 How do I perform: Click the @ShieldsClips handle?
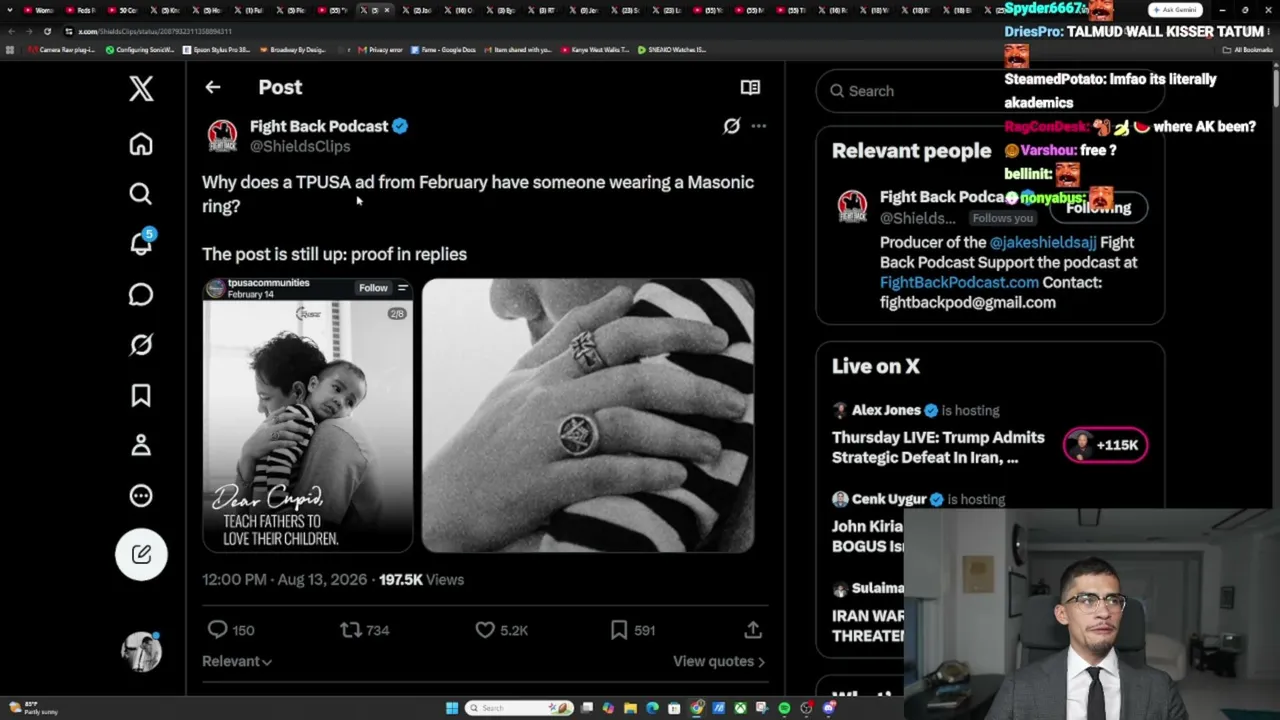tap(300, 146)
